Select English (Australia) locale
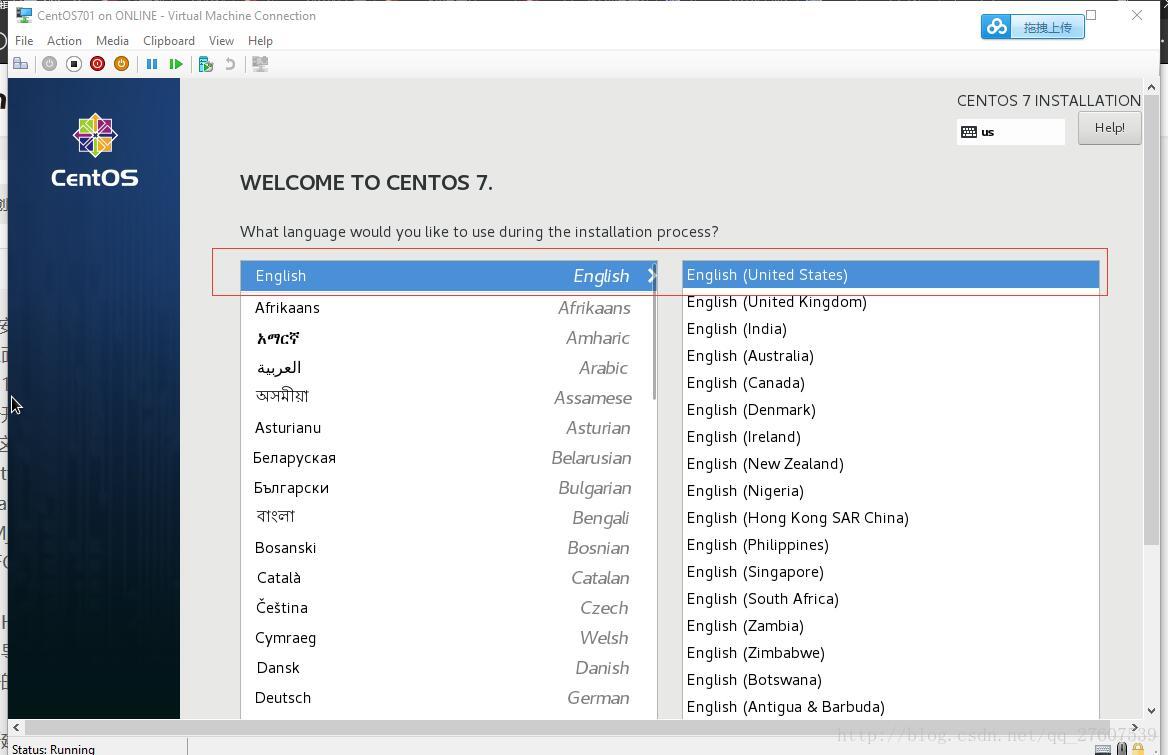1168x755 pixels. [x=890, y=356]
